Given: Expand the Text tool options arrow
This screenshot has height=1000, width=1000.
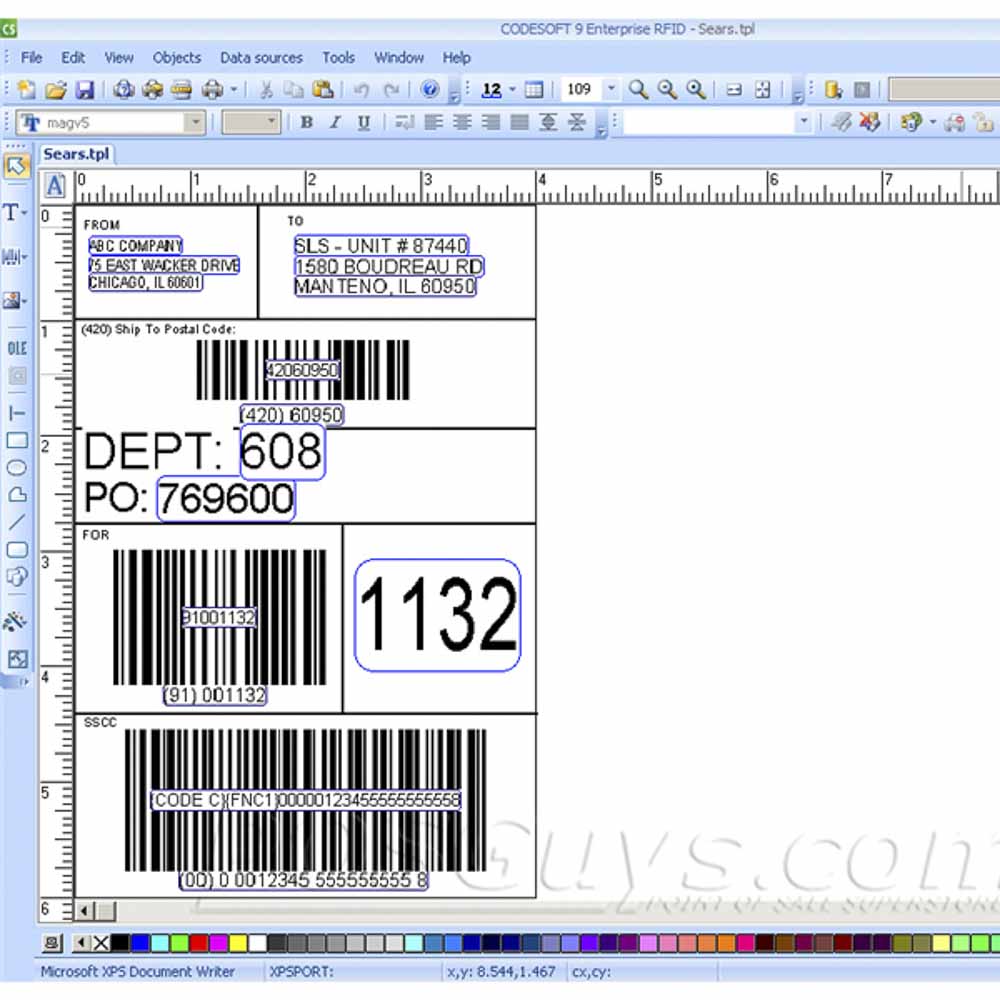Looking at the screenshot, I should tap(24, 212).
